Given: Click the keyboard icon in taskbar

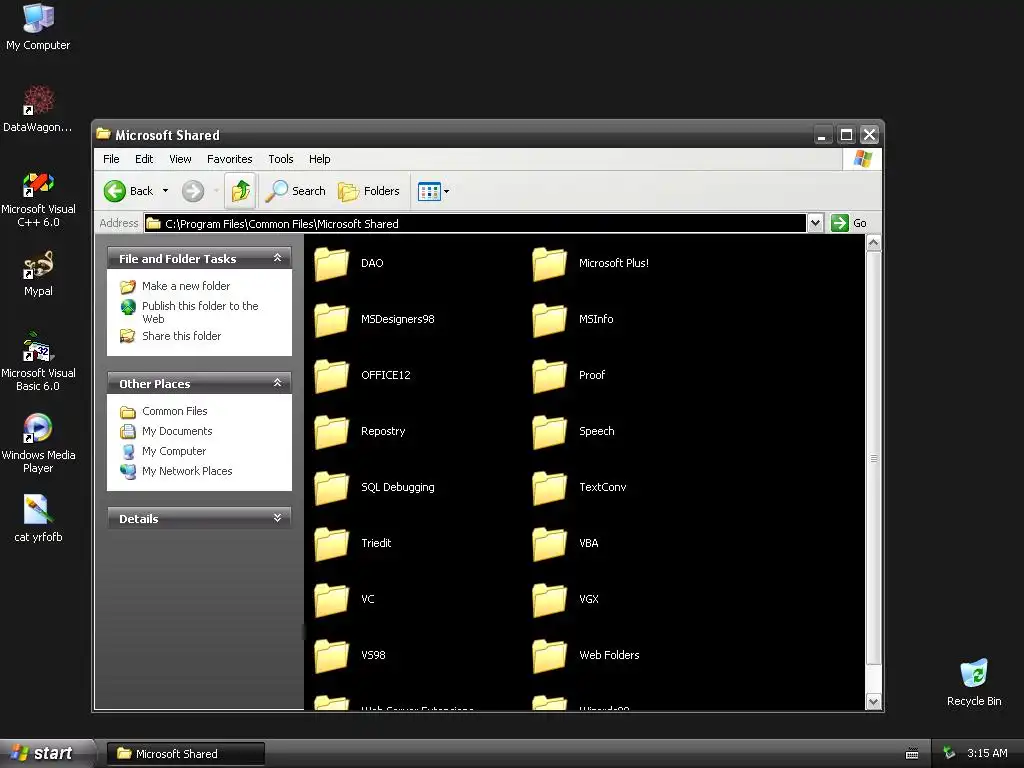Looking at the screenshot, I should pyautogui.click(x=912, y=754).
